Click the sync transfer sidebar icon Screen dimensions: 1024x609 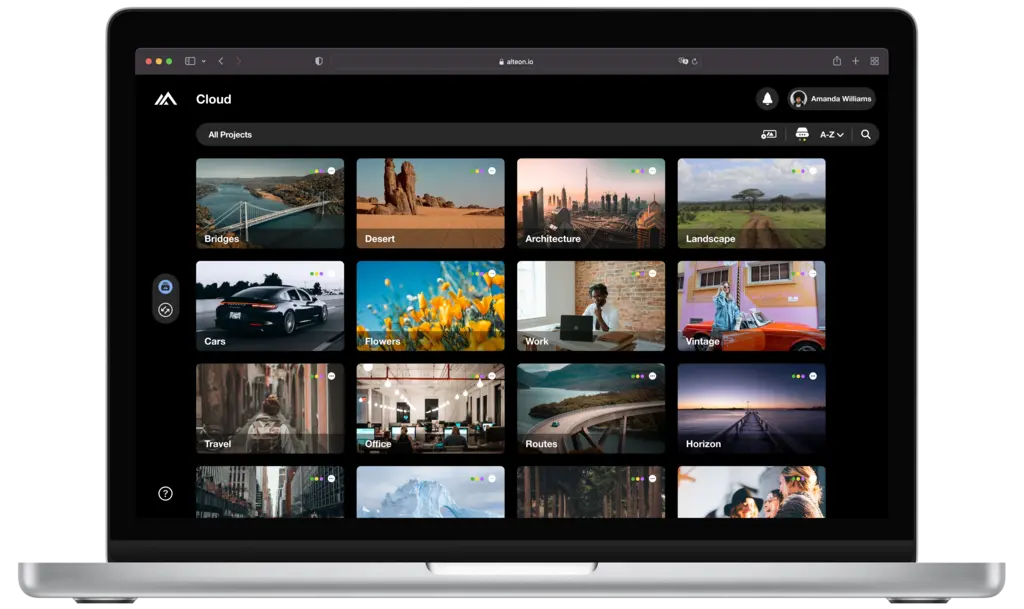click(x=166, y=310)
